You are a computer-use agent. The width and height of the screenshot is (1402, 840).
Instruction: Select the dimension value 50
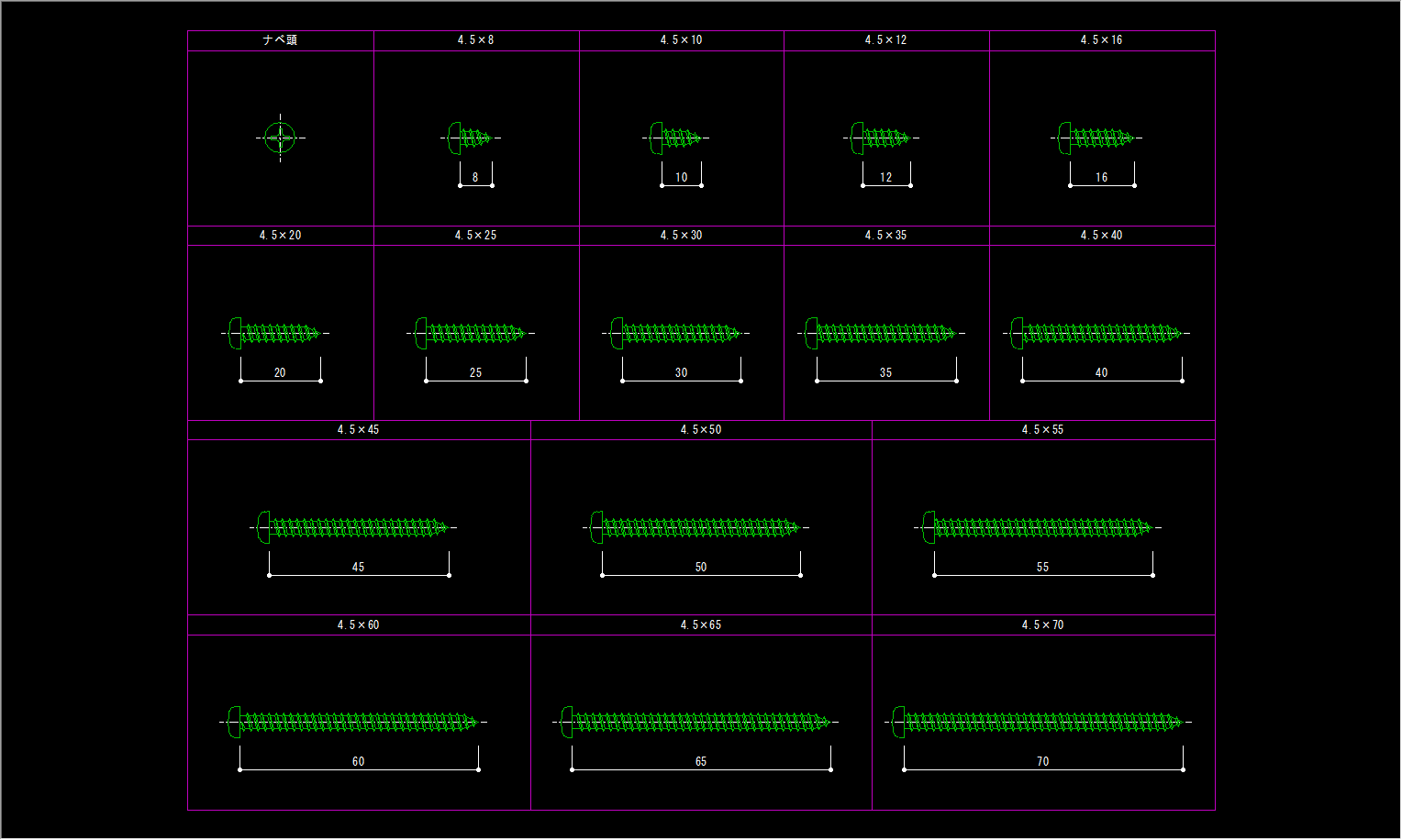(701, 568)
